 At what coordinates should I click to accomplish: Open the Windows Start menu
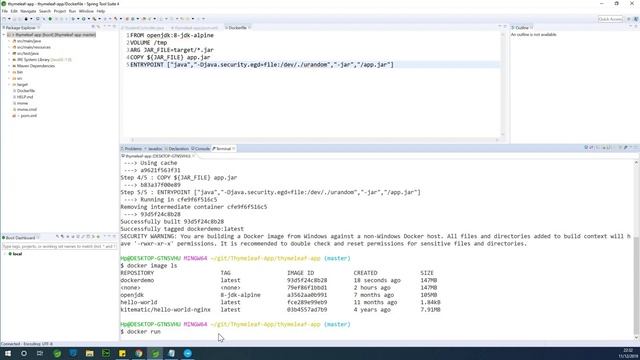click(x=7, y=353)
